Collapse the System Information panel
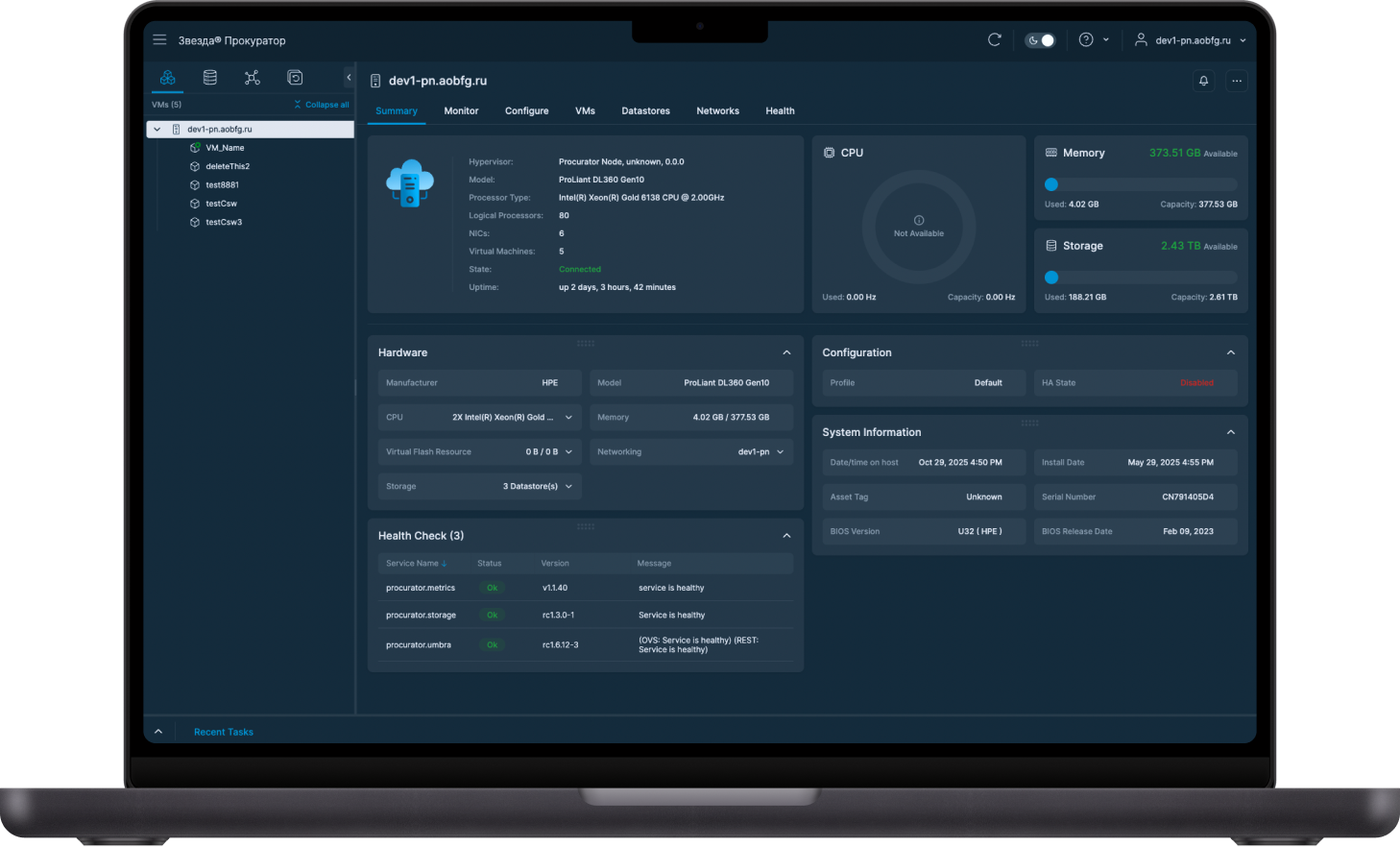1400x847 pixels. pyautogui.click(x=1230, y=432)
